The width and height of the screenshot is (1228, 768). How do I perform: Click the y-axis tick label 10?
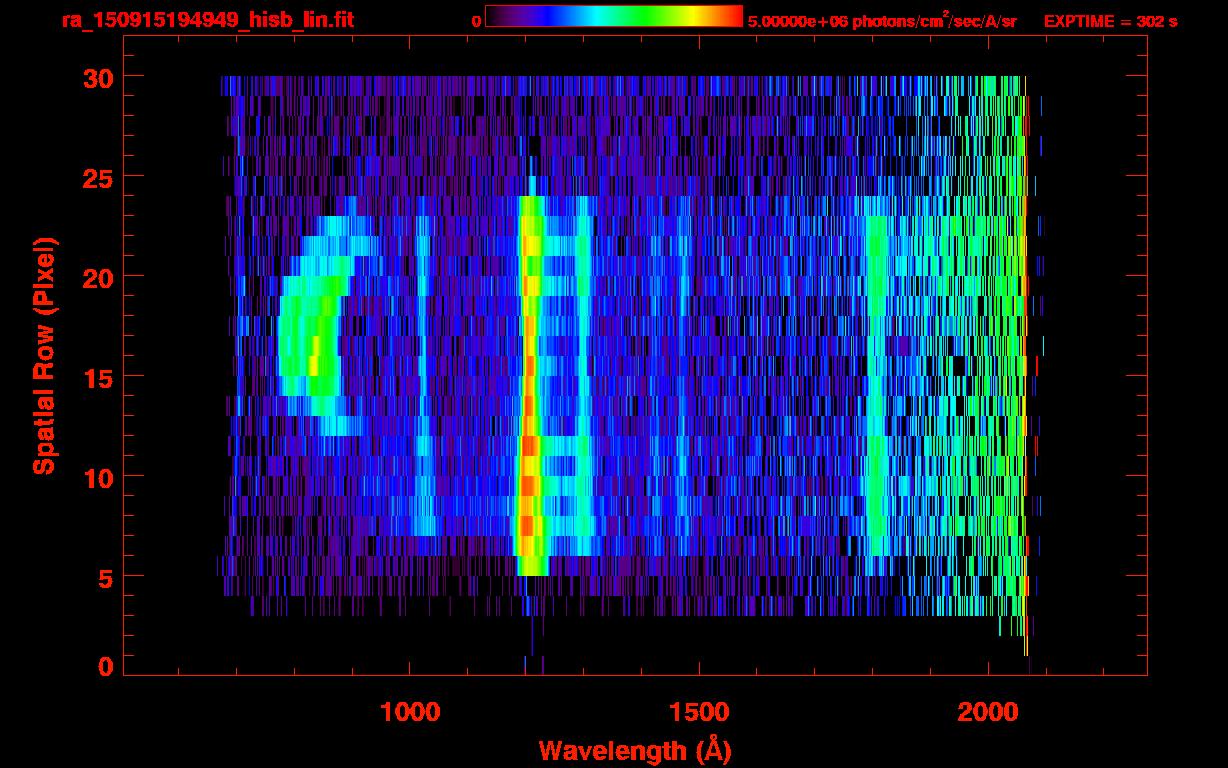point(97,477)
